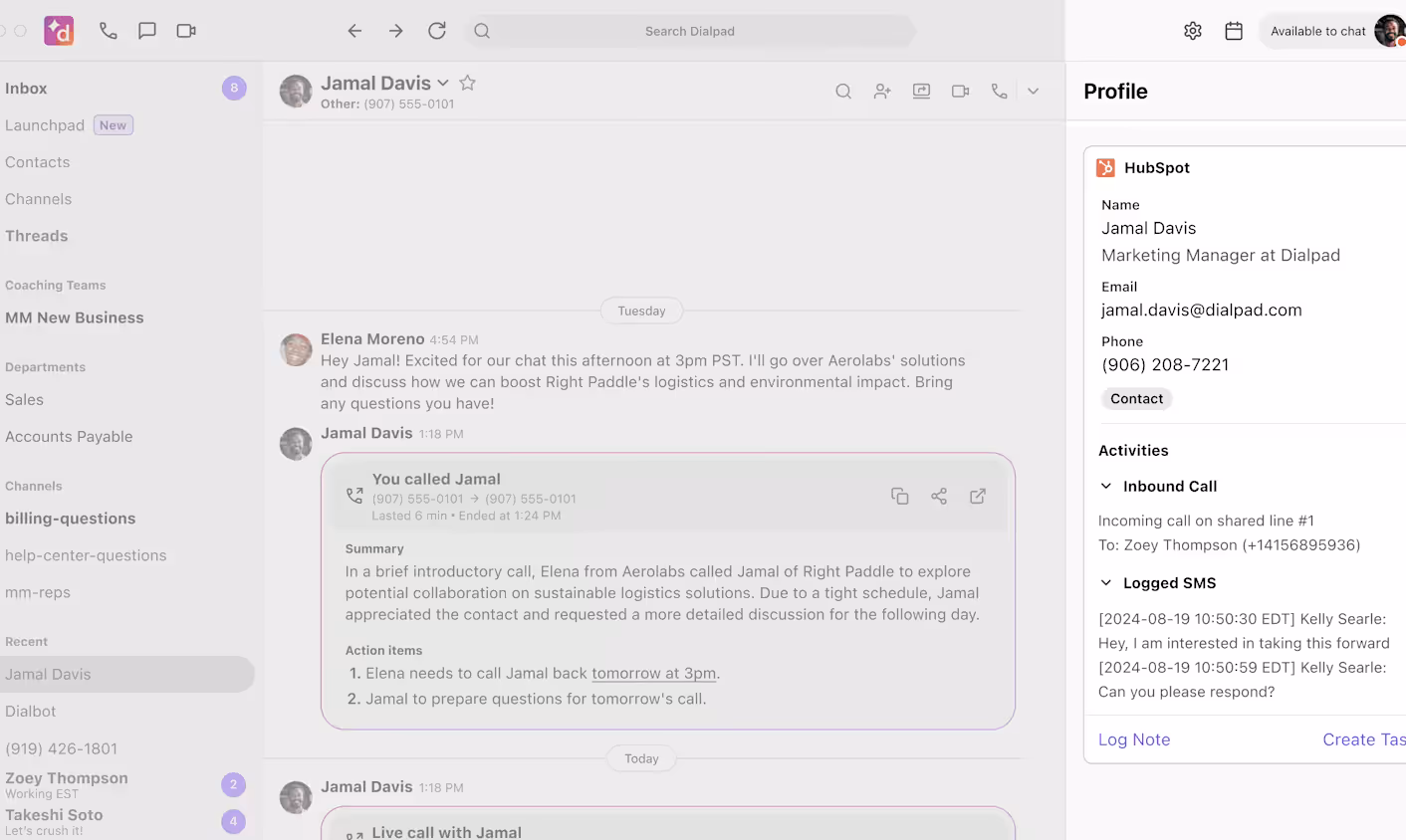1406x840 pixels.
Task: Collapse the Inbound Call activity
Action: coord(1106,487)
